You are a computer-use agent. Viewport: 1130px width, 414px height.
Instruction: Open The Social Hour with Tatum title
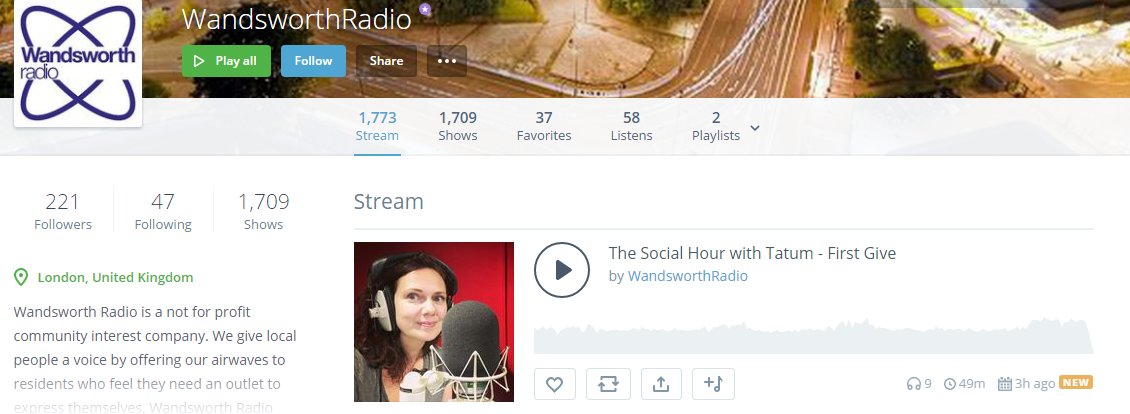click(752, 253)
